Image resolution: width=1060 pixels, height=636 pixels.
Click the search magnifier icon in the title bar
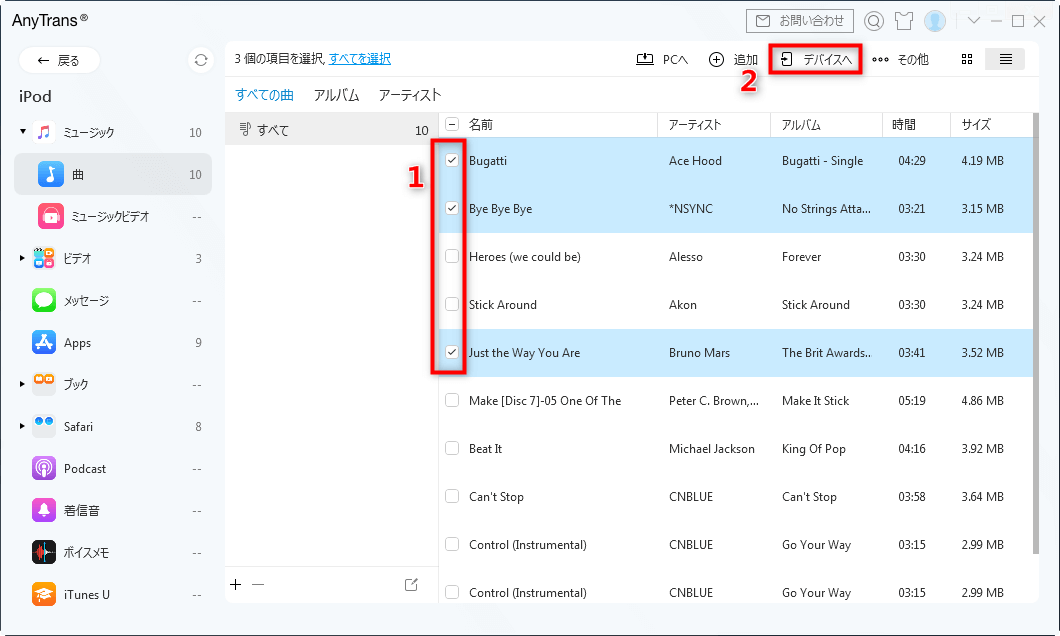873,21
